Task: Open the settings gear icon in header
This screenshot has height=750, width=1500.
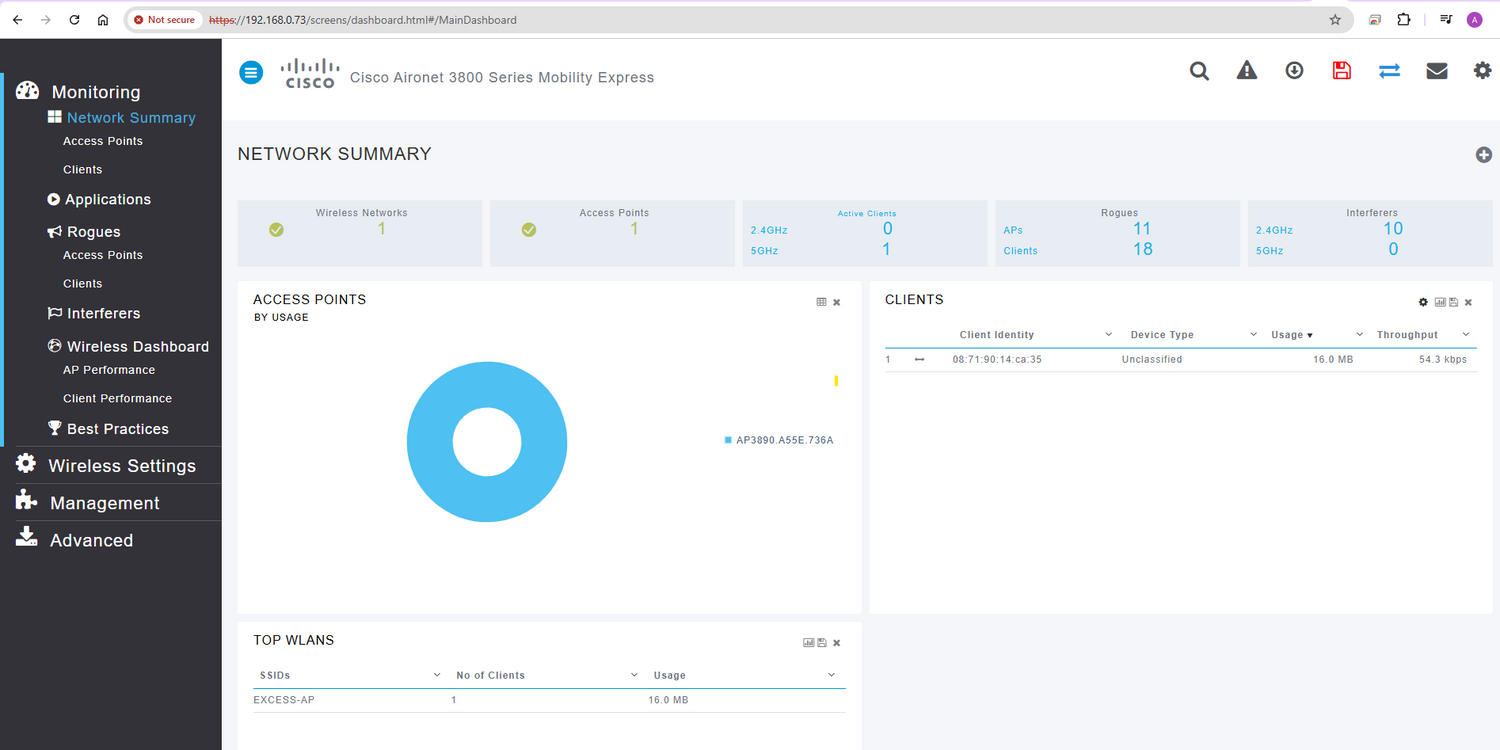Action: [x=1482, y=71]
